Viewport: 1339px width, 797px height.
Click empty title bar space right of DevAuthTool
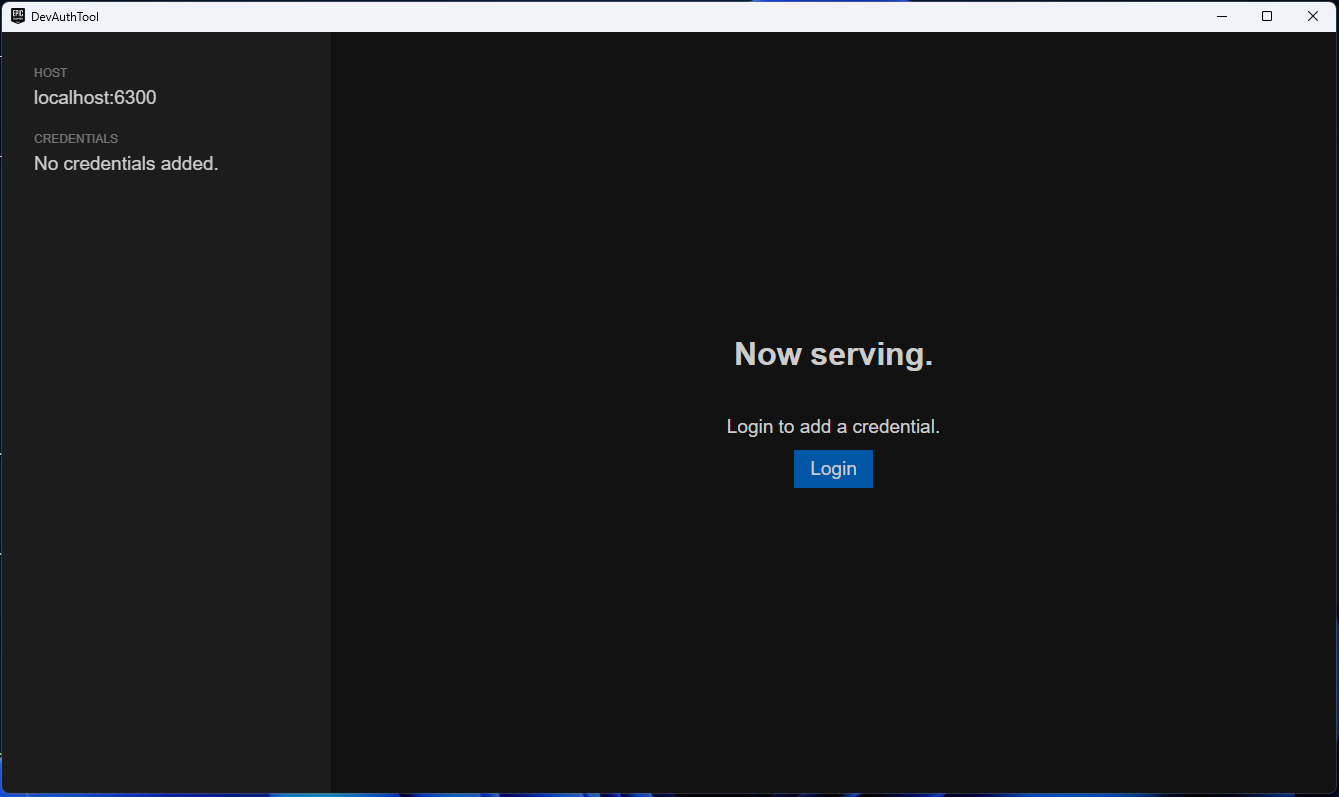[600, 16]
